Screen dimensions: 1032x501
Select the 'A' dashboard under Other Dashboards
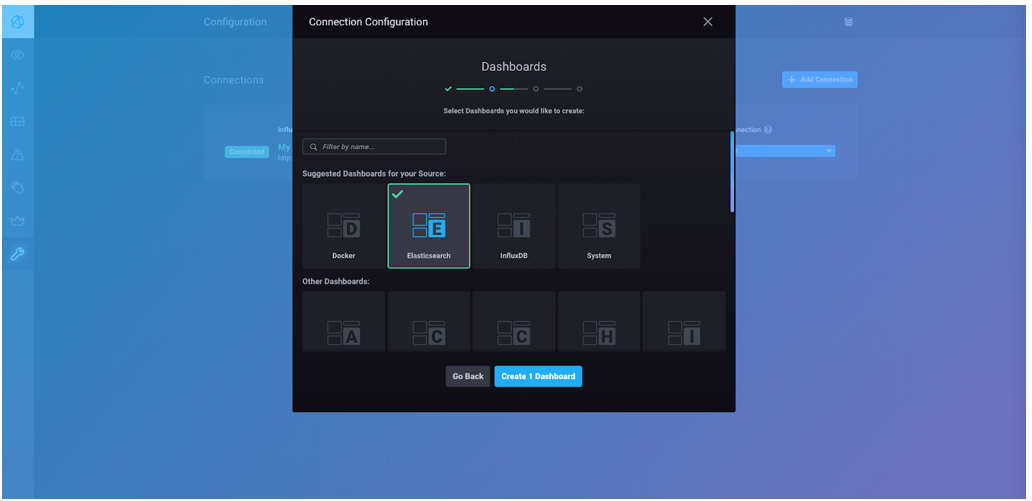pos(344,322)
